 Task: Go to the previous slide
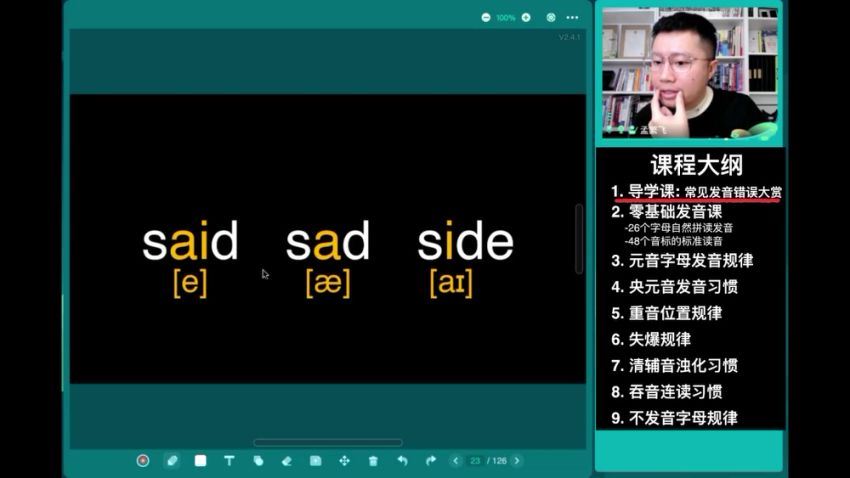455,461
